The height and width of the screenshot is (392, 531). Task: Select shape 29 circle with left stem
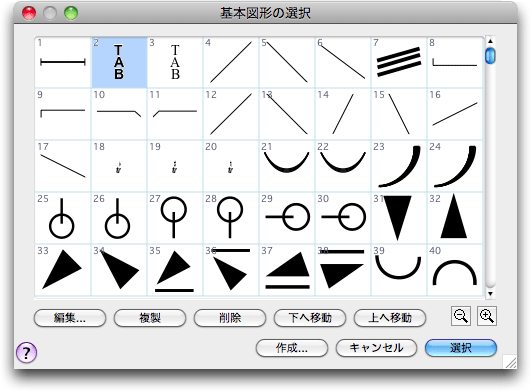(x=287, y=218)
